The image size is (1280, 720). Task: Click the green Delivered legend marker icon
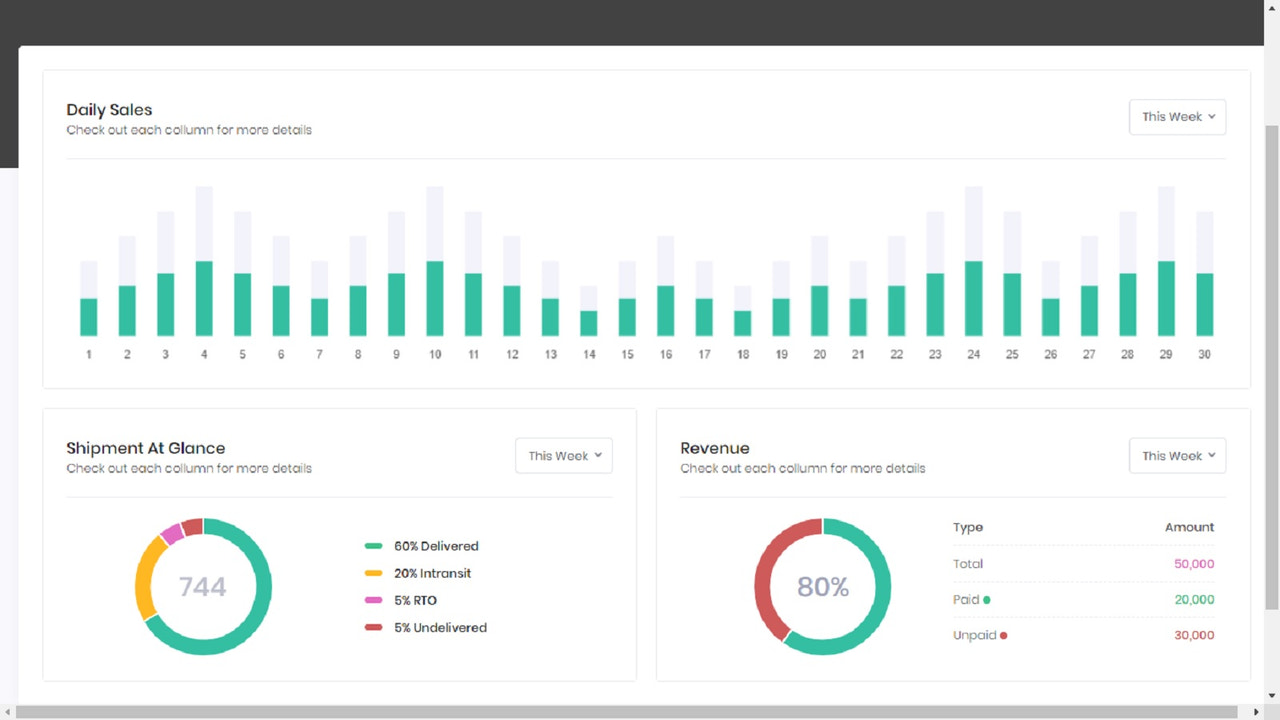pyautogui.click(x=373, y=545)
